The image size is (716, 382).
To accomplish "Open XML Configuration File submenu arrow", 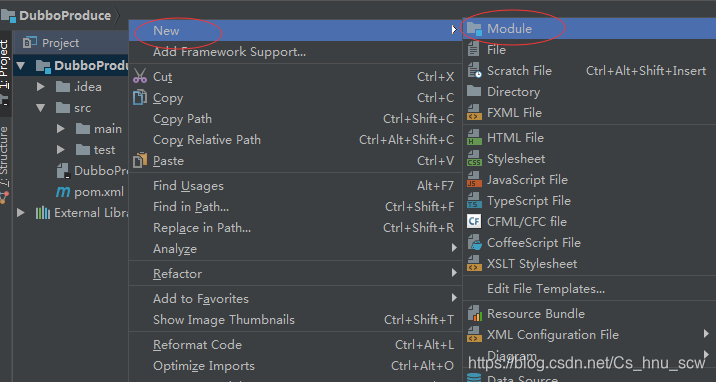I will (x=707, y=334).
